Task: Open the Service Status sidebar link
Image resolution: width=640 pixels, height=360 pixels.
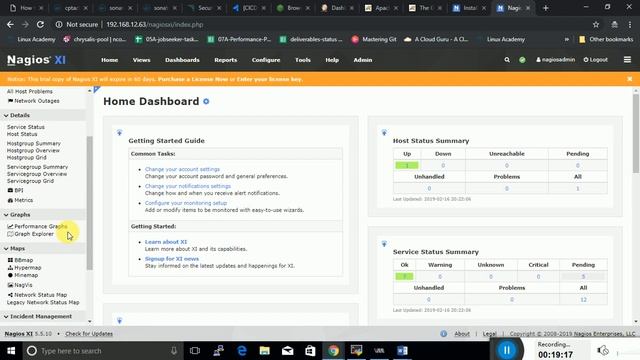Action: click(x=26, y=127)
